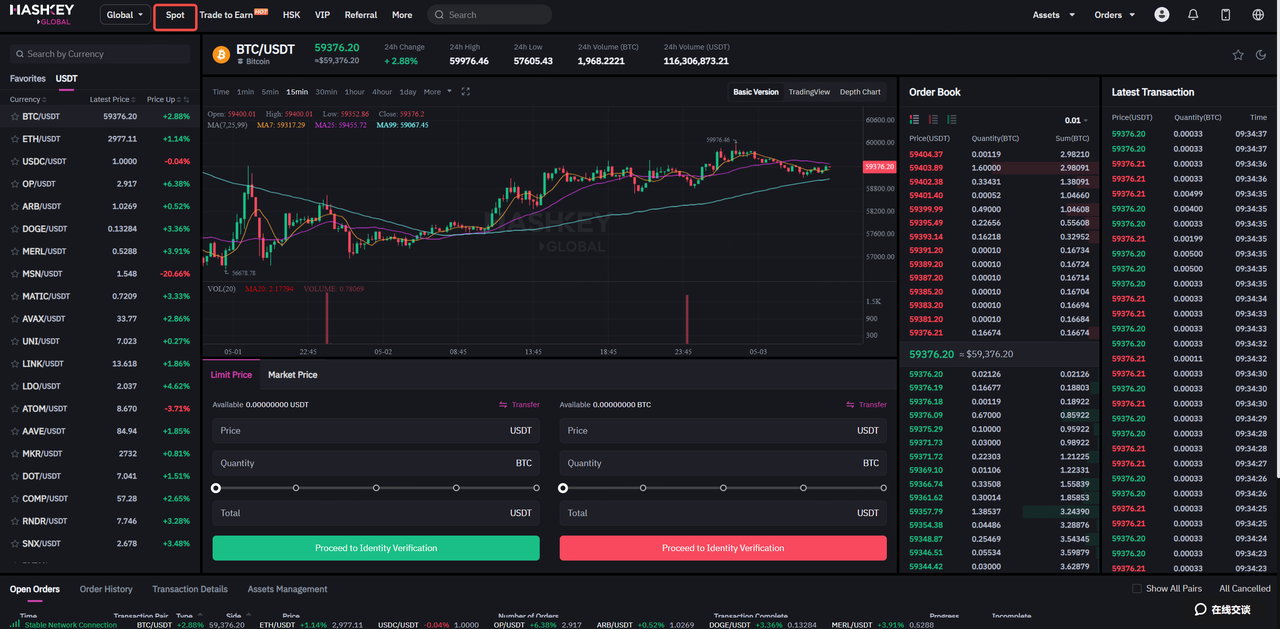Open the More timeframes dropdown on chart
1280x629 pixels.
[x=438, y=92]
